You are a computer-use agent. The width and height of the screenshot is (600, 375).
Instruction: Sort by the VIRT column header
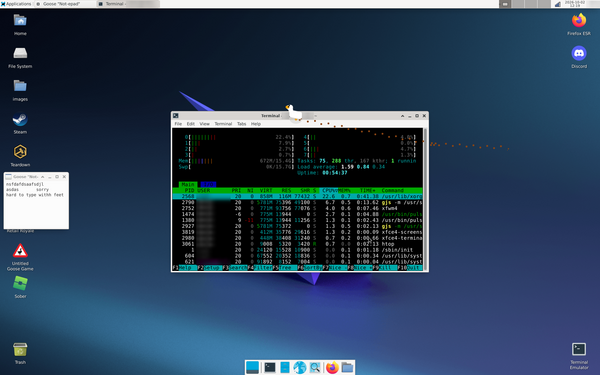[266, 190]
